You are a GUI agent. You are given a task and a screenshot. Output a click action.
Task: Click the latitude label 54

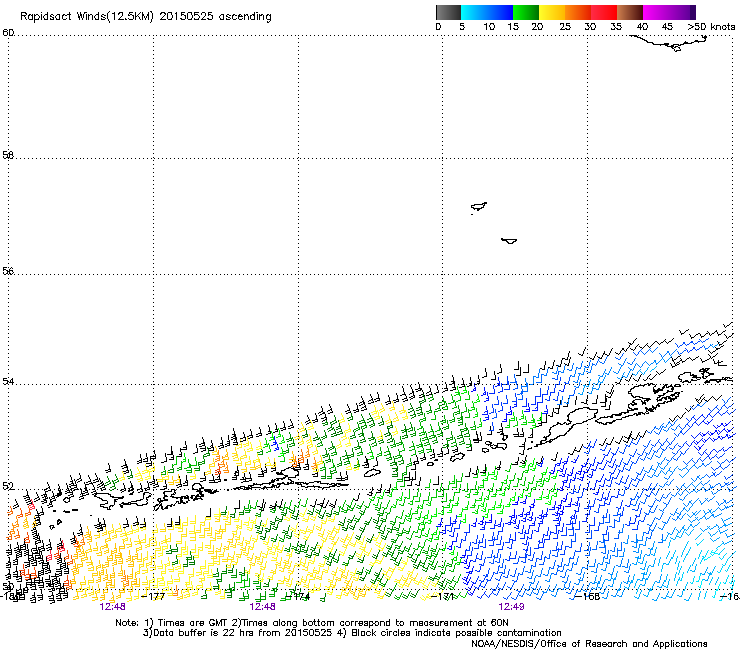coord(8,381)
